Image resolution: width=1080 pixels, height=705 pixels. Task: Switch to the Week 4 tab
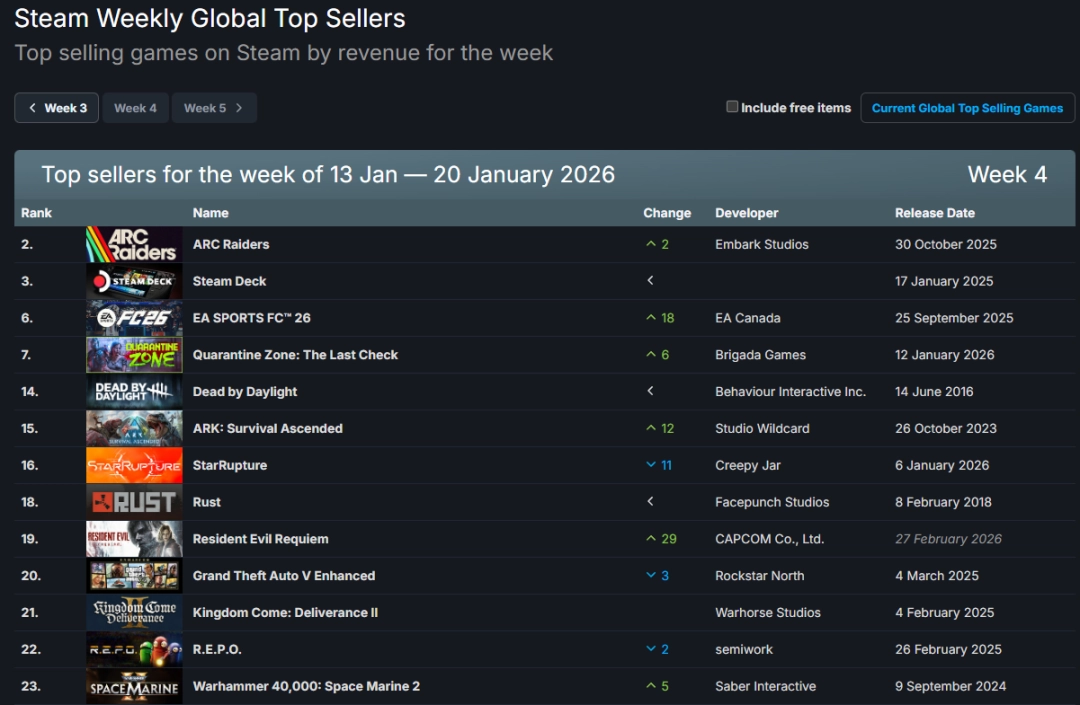tap(135, 108)
